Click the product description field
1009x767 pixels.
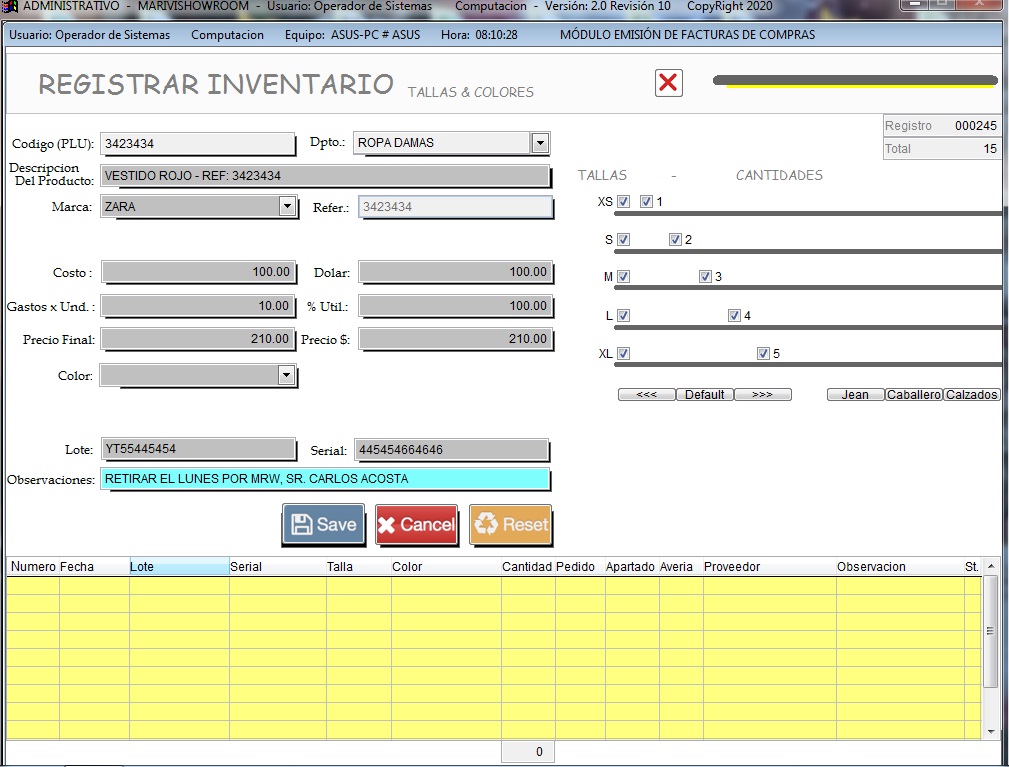(325, 176)
